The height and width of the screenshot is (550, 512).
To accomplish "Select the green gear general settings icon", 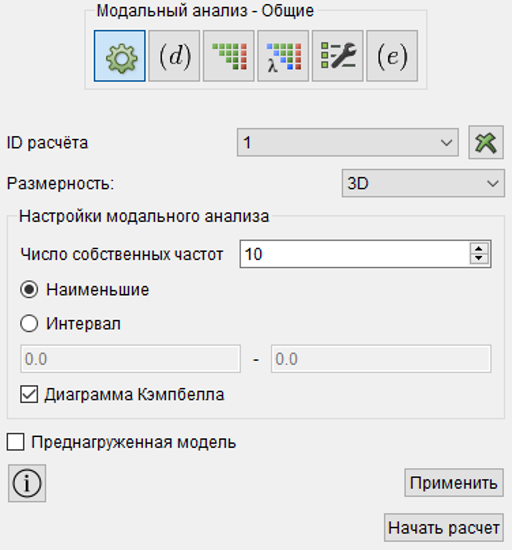I will click(120, 56).
